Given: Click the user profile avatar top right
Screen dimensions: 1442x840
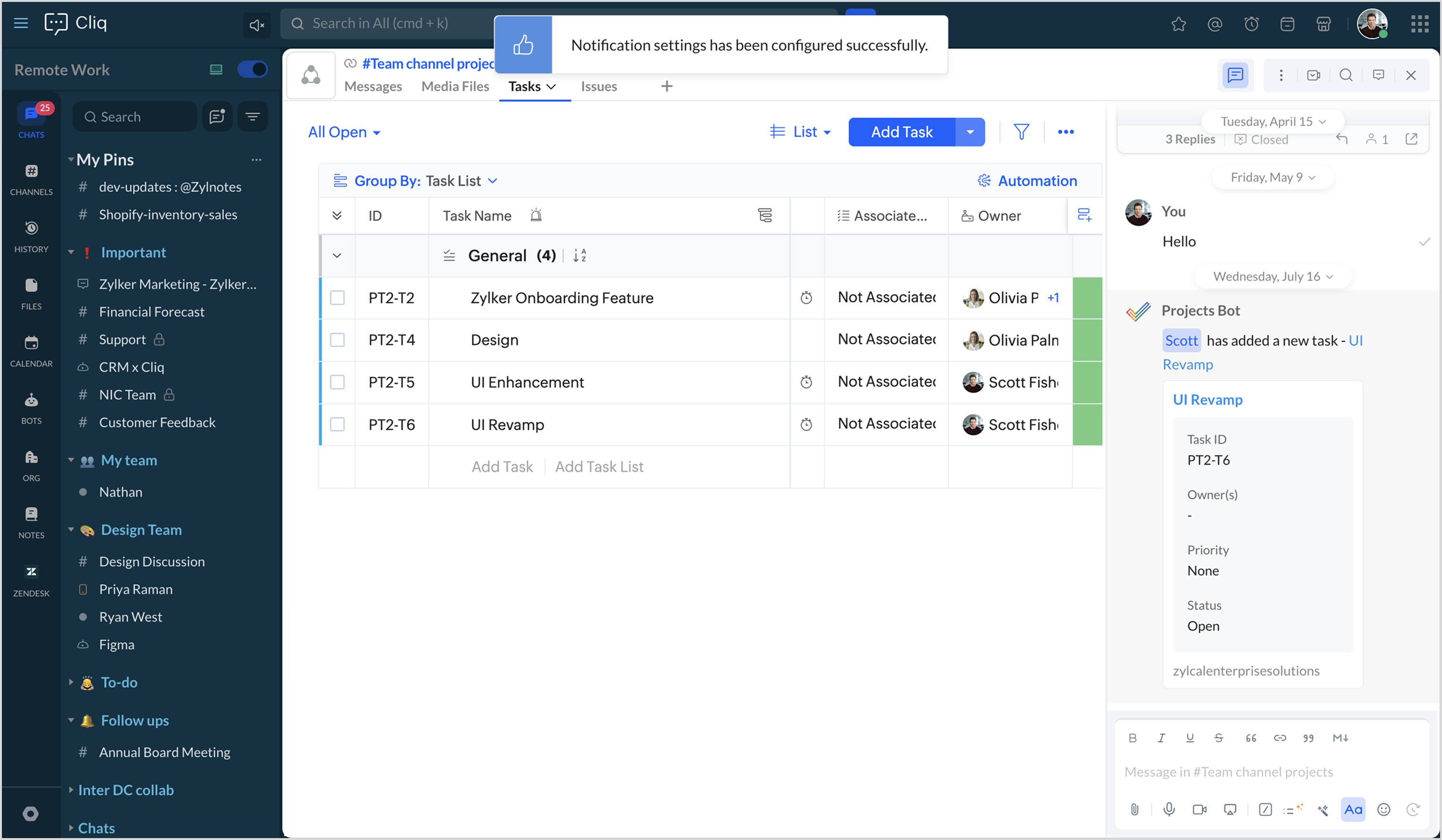Looking at the screenshot, I should [x=1371, y=24].
